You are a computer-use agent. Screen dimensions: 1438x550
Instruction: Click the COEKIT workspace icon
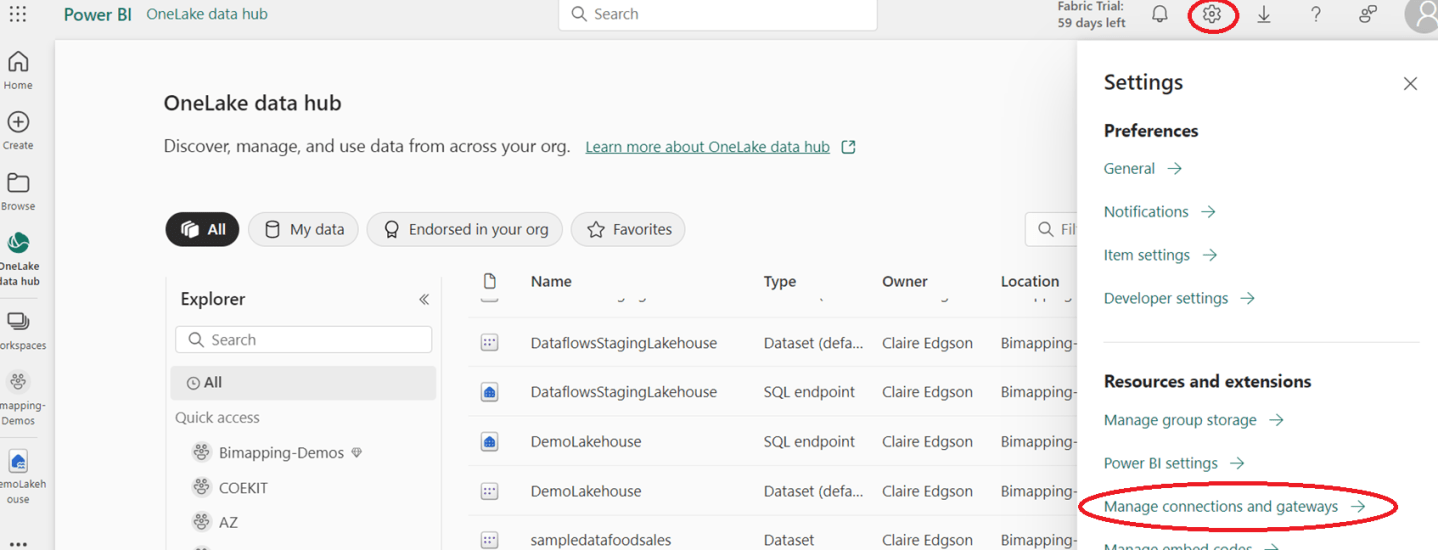pos(201,488)
